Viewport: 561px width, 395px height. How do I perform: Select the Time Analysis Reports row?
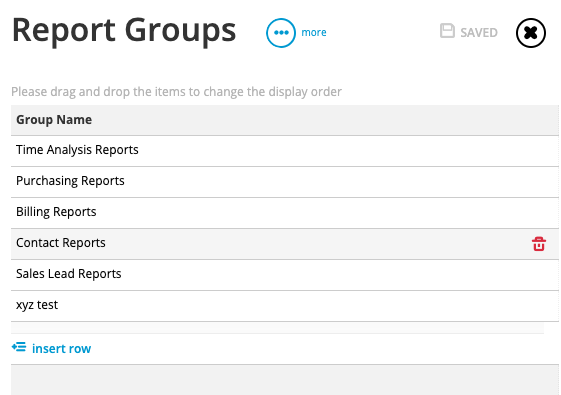click(x=285, y=151)
